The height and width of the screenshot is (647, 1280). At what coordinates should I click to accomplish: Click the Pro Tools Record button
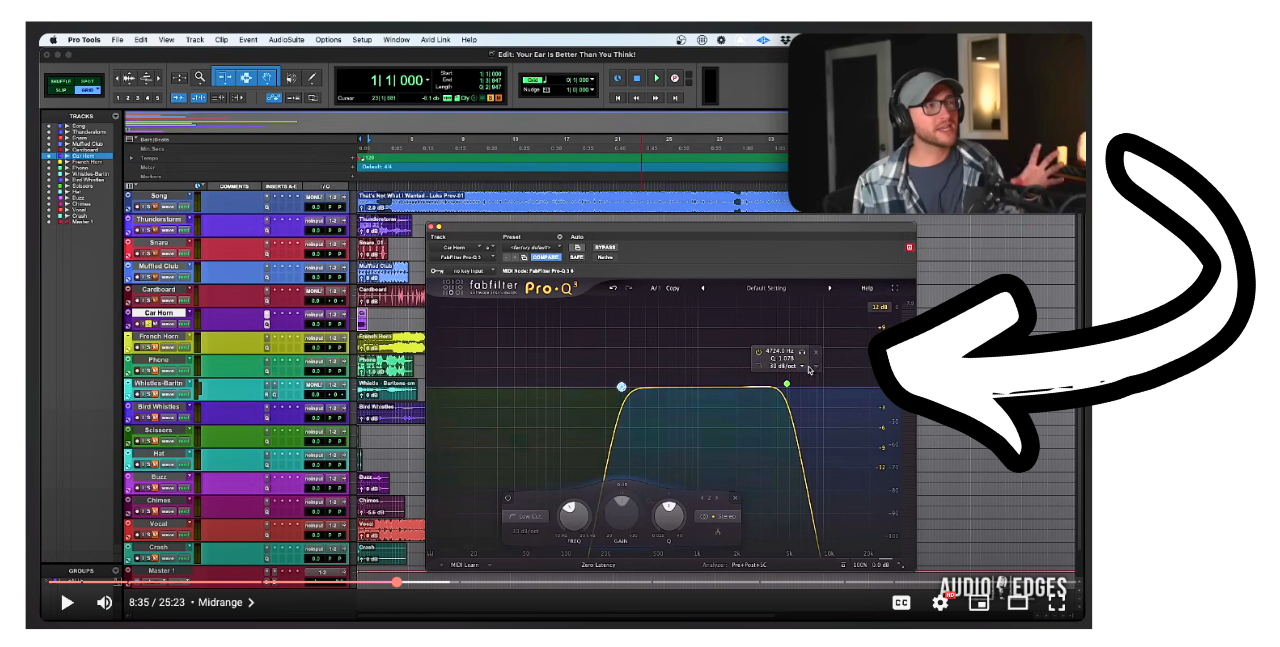click(x=675, y=78)
